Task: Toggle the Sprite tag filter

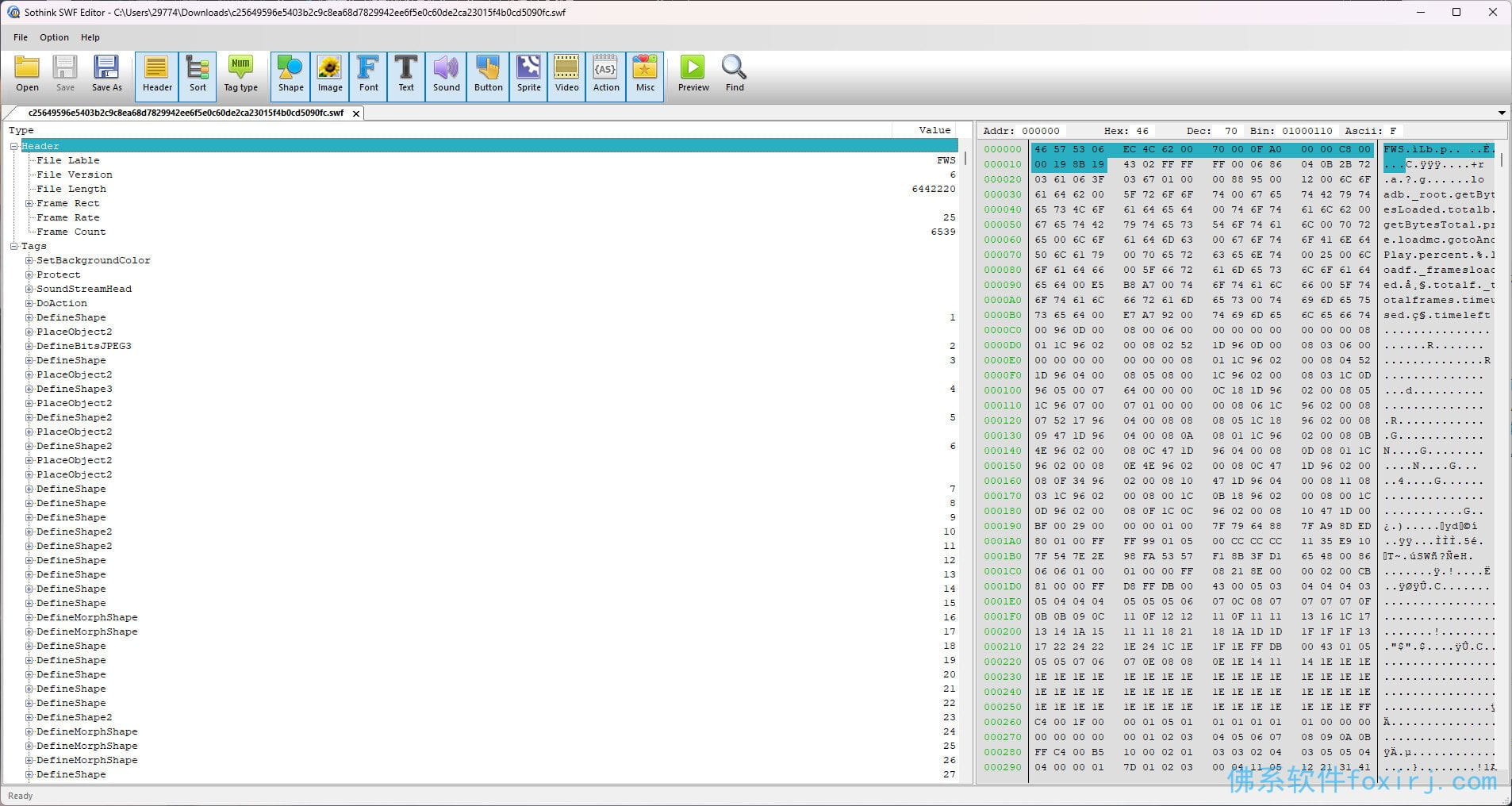Action: [x=528, y=76]
